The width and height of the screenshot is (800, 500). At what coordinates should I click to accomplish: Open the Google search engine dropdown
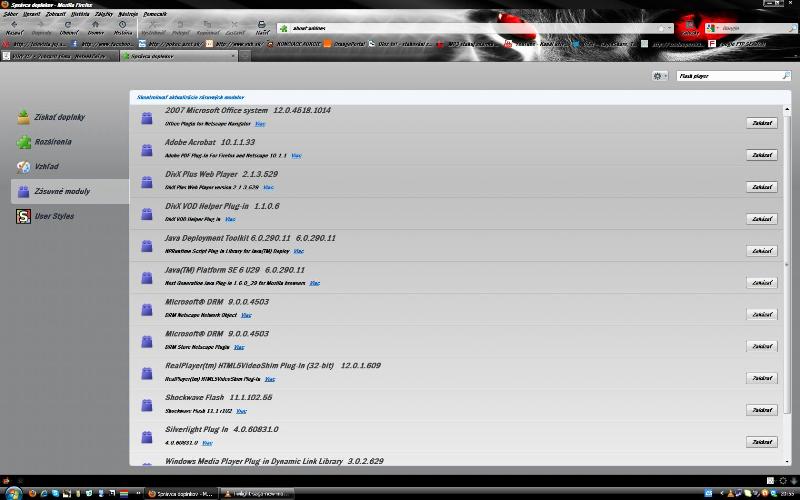tap(713, 28)
